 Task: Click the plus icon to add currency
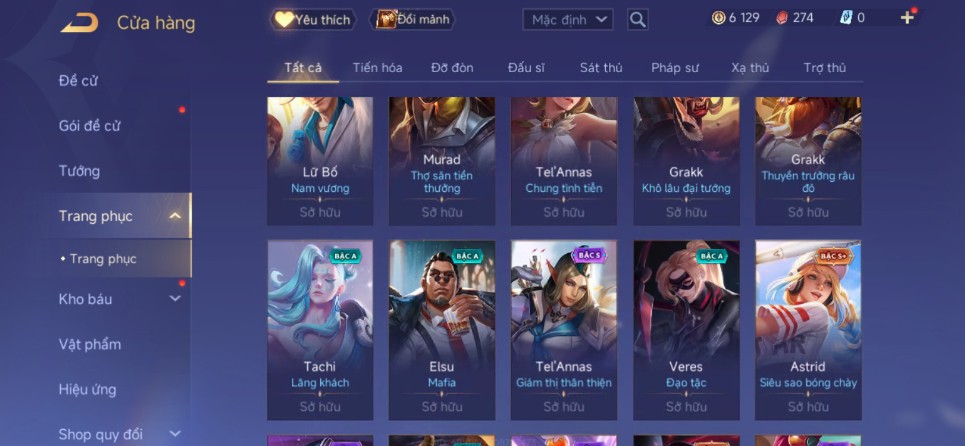[907, 17]
